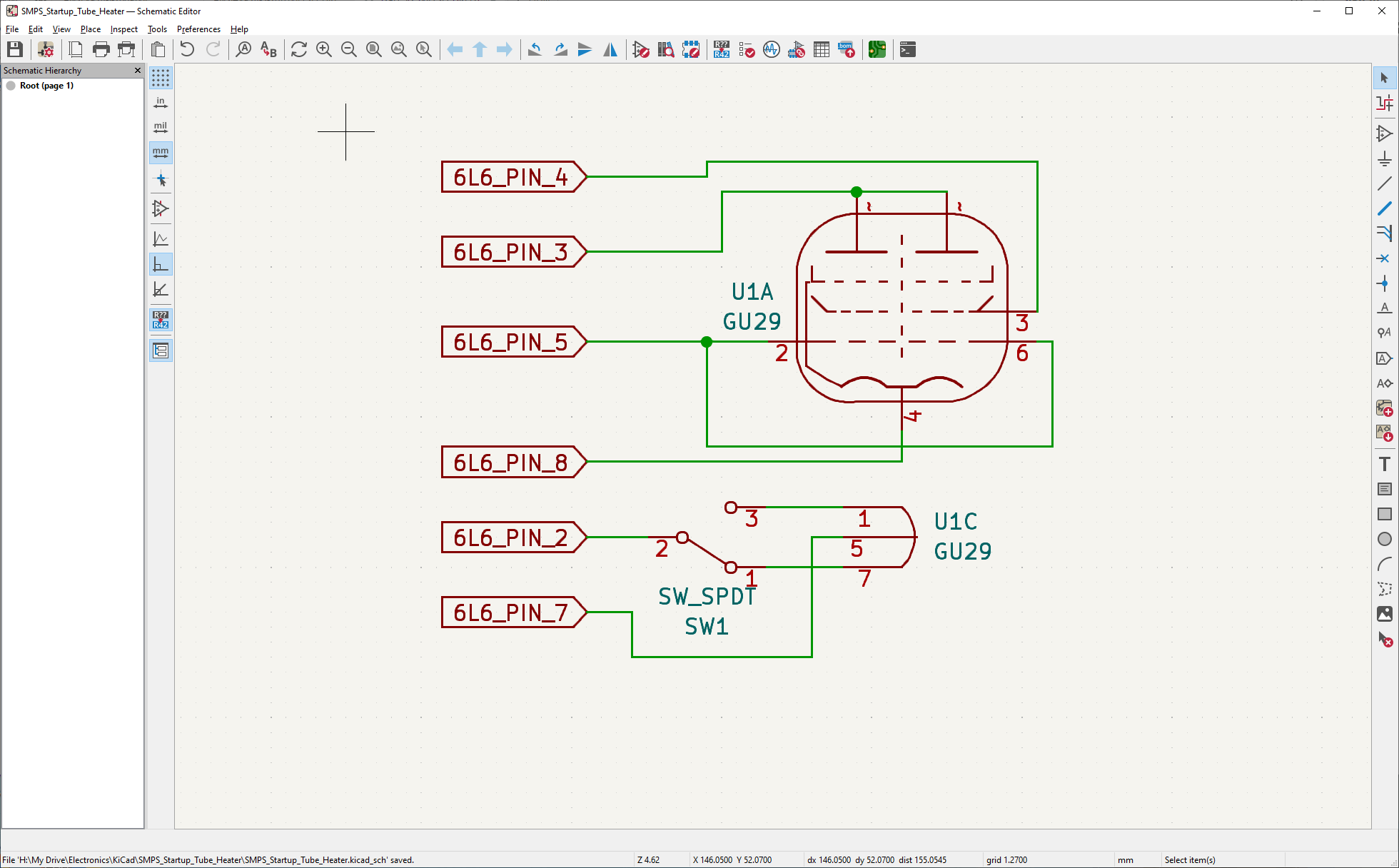Zoom to fit the drawing

pos(374,49)
